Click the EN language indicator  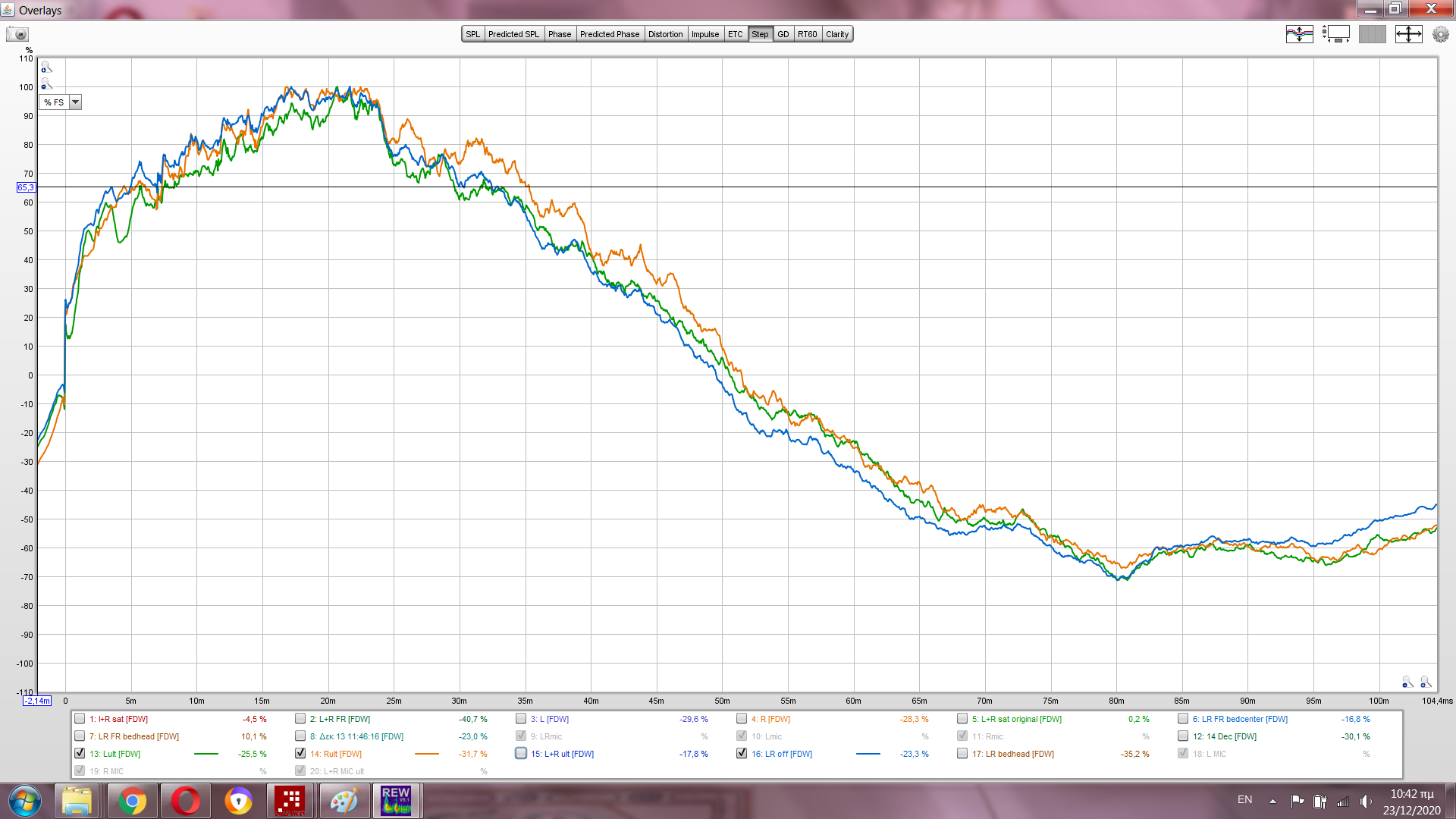click(1244, 800)
